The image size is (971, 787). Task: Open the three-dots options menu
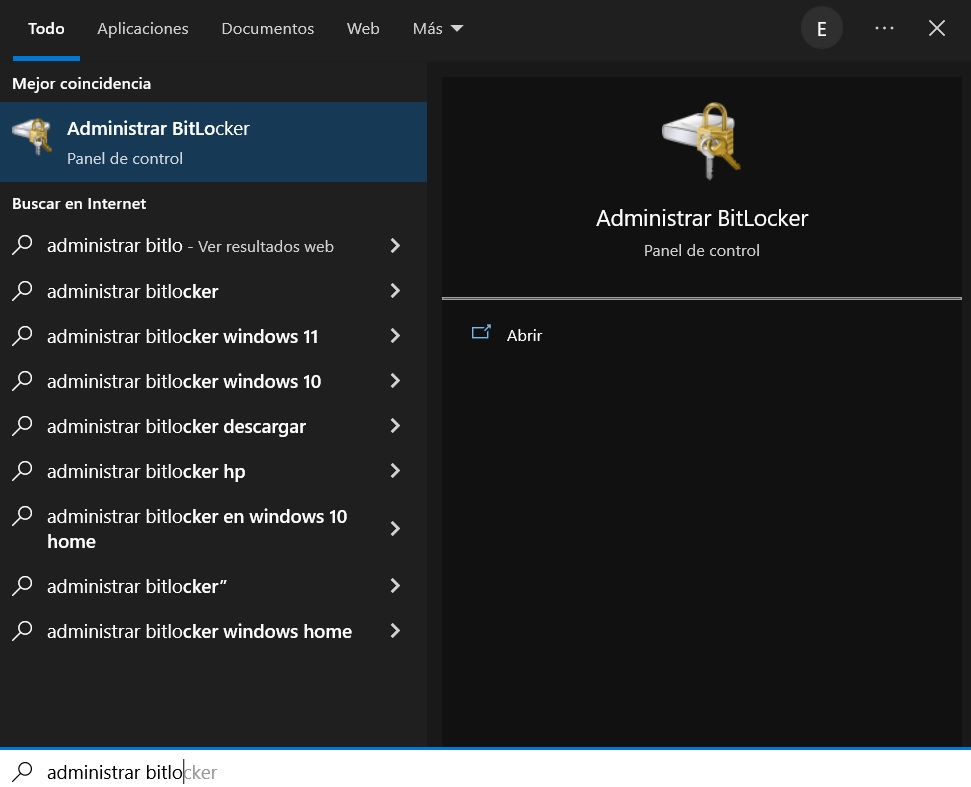tap(884, 29)
